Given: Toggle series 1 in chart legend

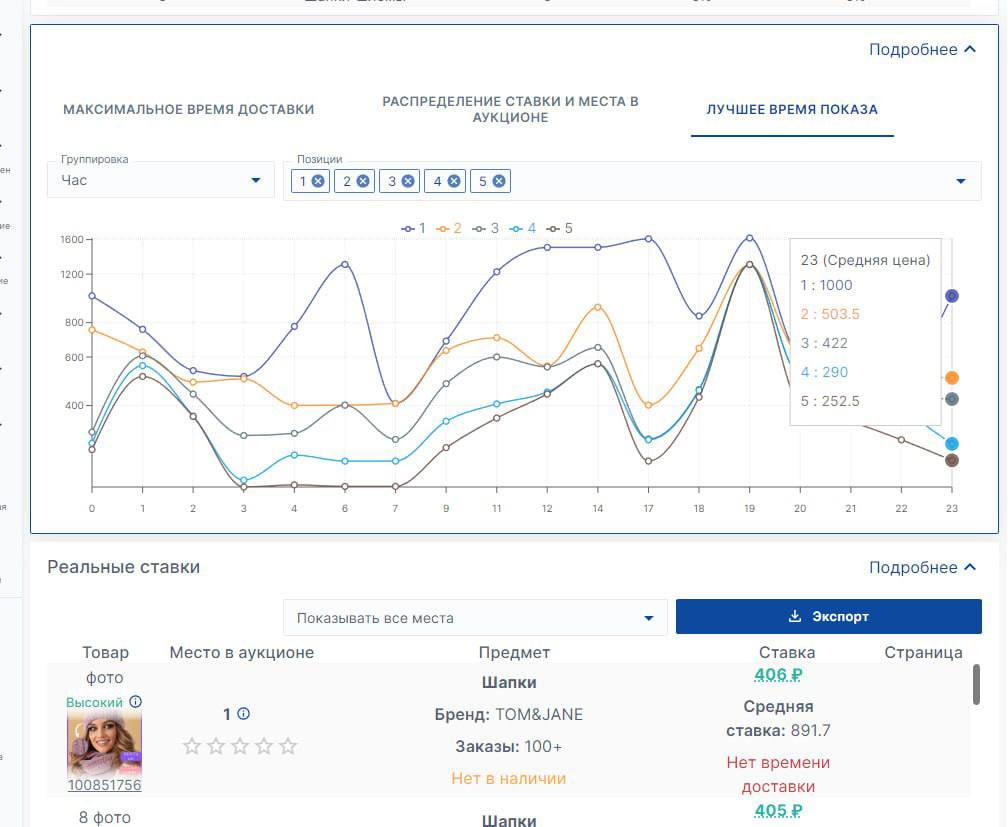Looking at the screenshot, I should (413, 228).
